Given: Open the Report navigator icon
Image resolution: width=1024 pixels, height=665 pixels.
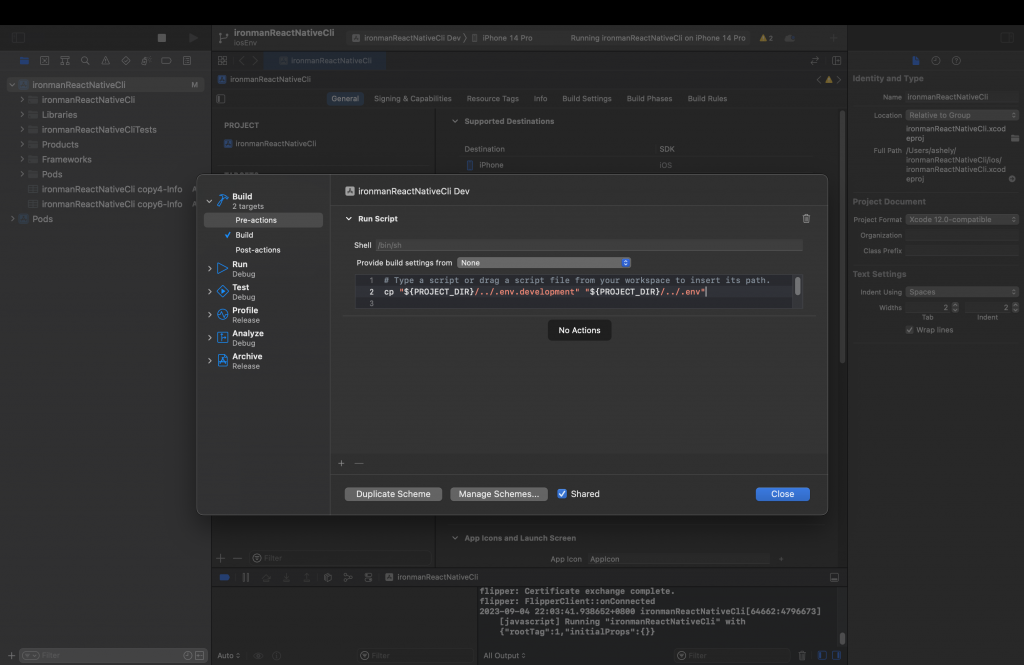Looking at the screenshot, I should pyautogui.click(x=187, y=61).
